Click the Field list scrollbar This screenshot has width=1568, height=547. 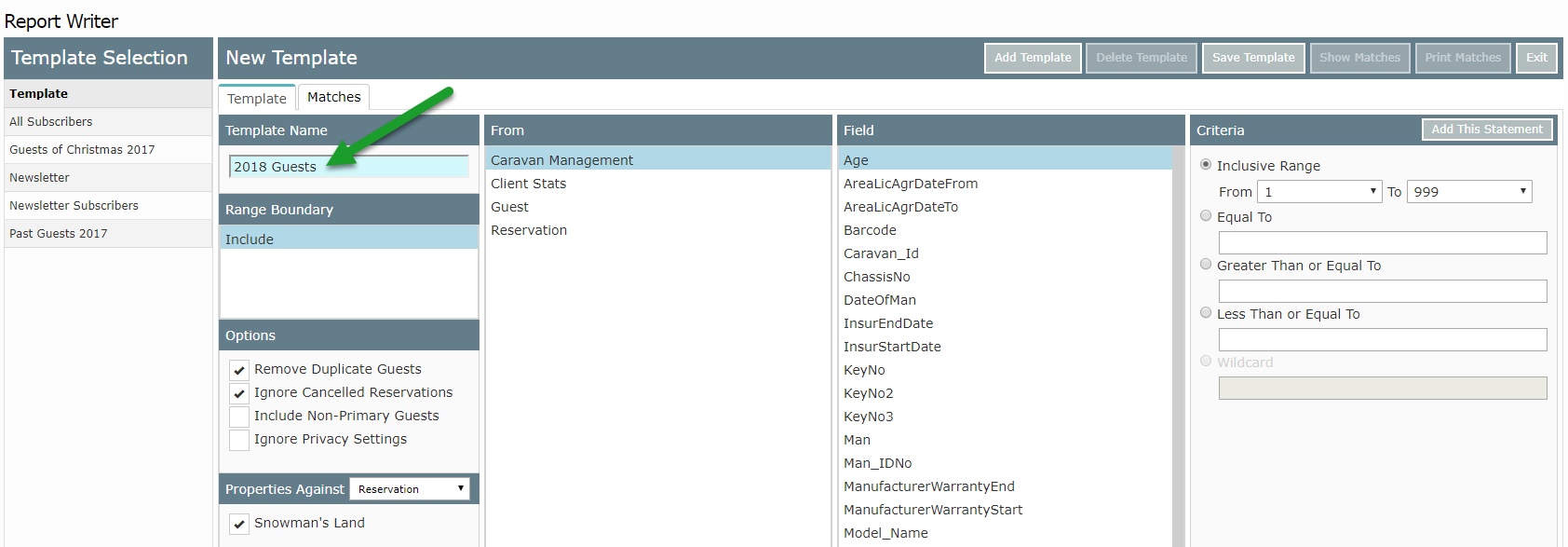[x=1179, y=347]
